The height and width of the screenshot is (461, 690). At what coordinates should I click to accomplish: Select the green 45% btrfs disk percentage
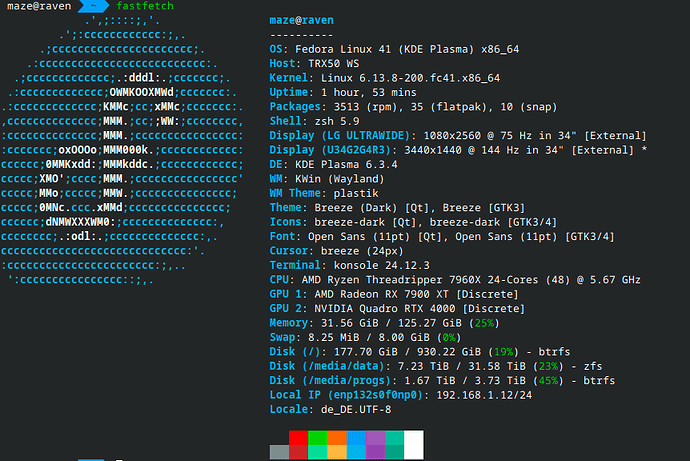tap(548, 381)
